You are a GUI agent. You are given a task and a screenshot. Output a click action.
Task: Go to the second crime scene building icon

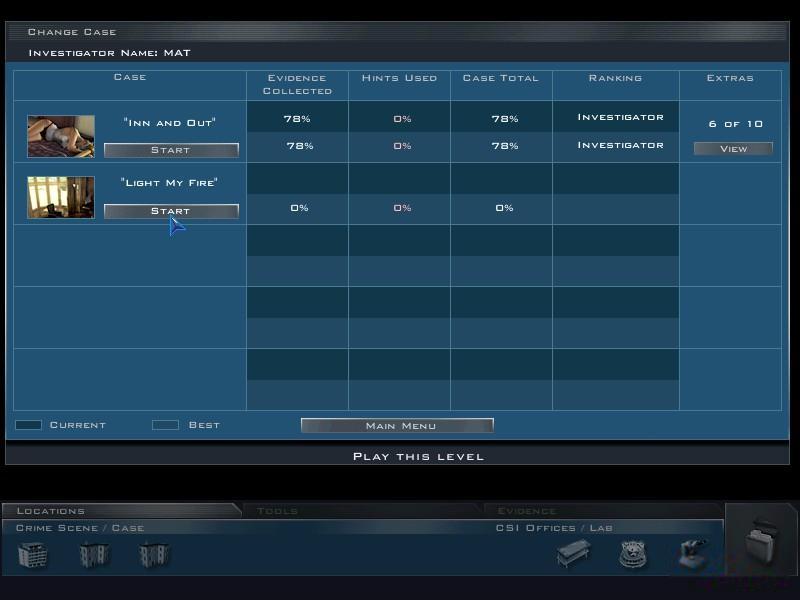94,555
